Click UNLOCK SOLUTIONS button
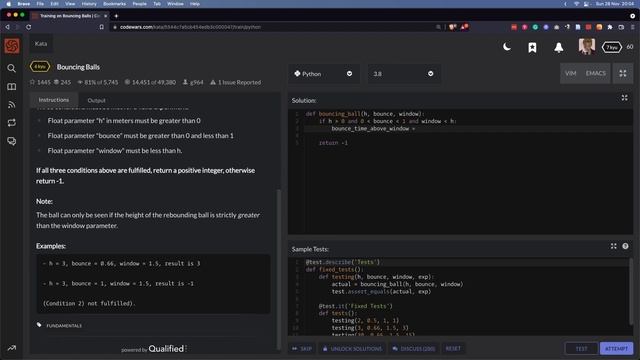 (353, 349)
